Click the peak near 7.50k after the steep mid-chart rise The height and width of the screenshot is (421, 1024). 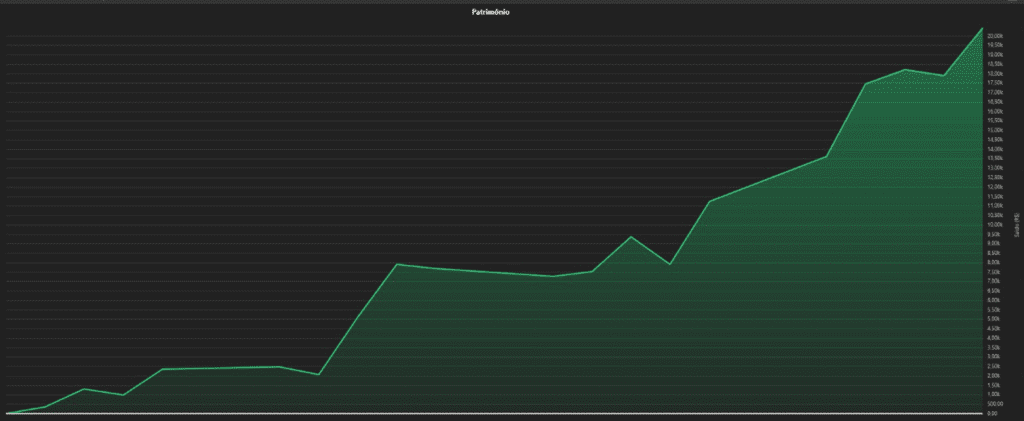point(398,264)
